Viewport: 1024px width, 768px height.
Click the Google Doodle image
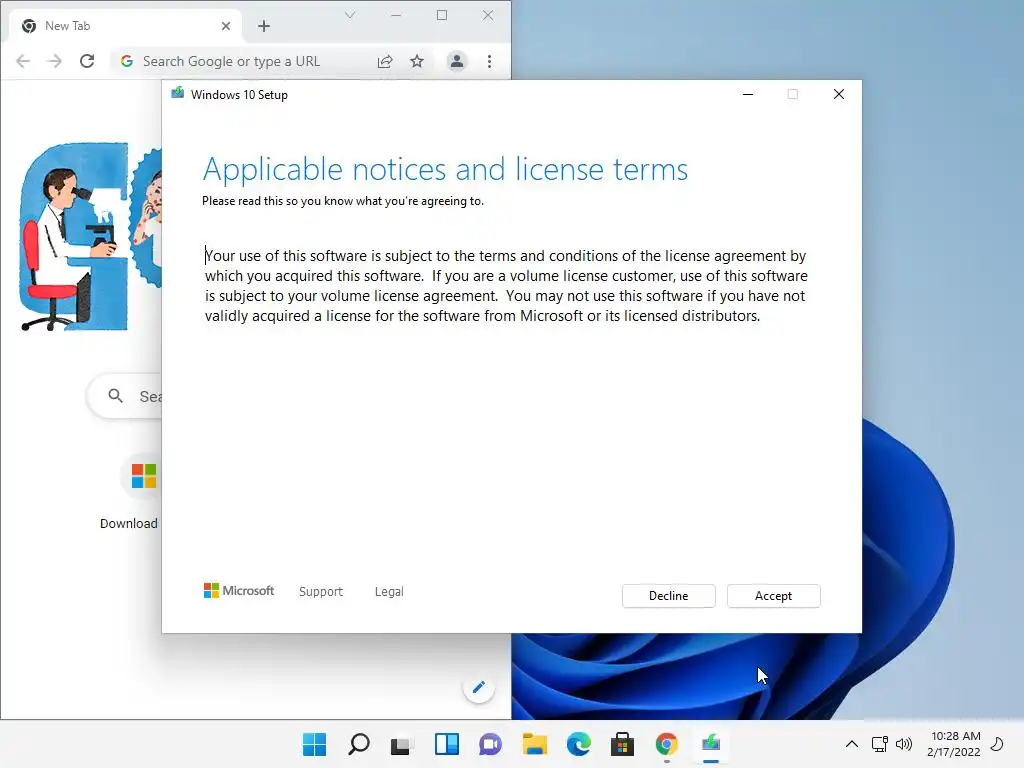point(90,236)
